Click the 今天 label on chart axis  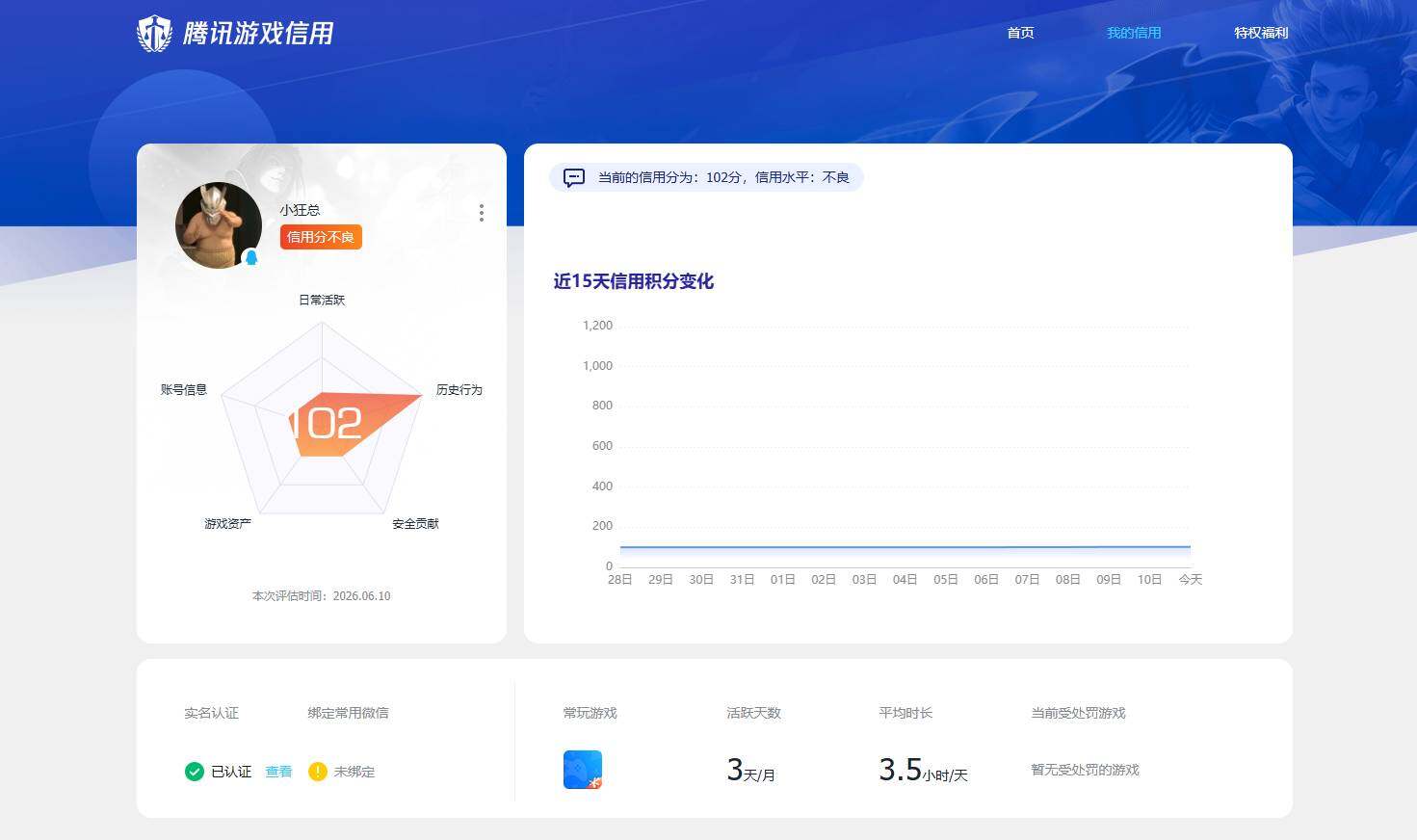point(1191,579)
